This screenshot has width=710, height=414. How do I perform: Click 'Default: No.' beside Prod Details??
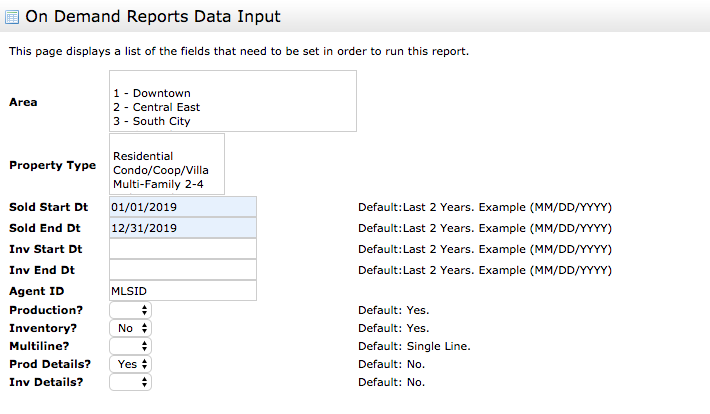[391, 364]
